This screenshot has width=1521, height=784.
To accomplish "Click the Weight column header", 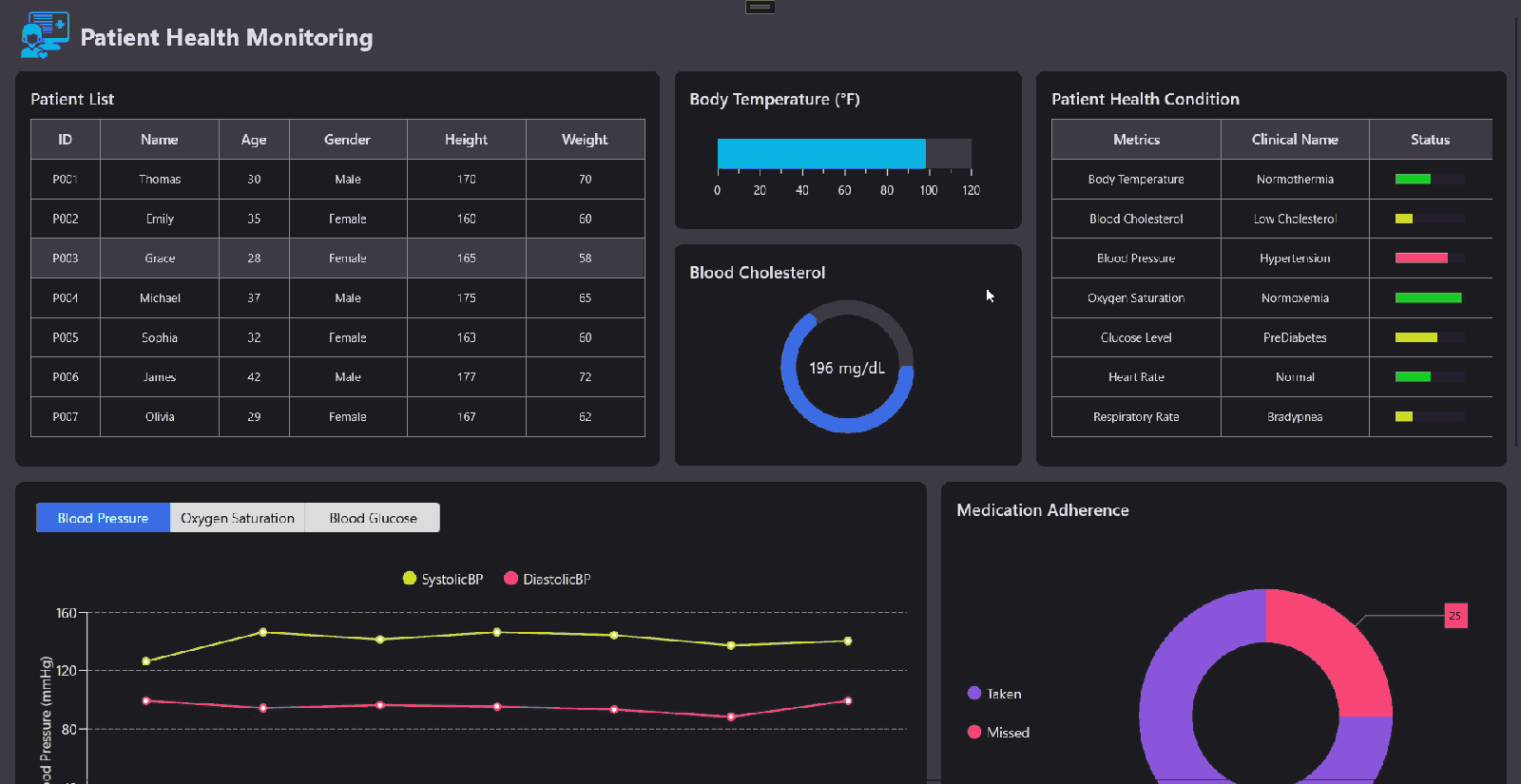I will (x=585, y=140).
